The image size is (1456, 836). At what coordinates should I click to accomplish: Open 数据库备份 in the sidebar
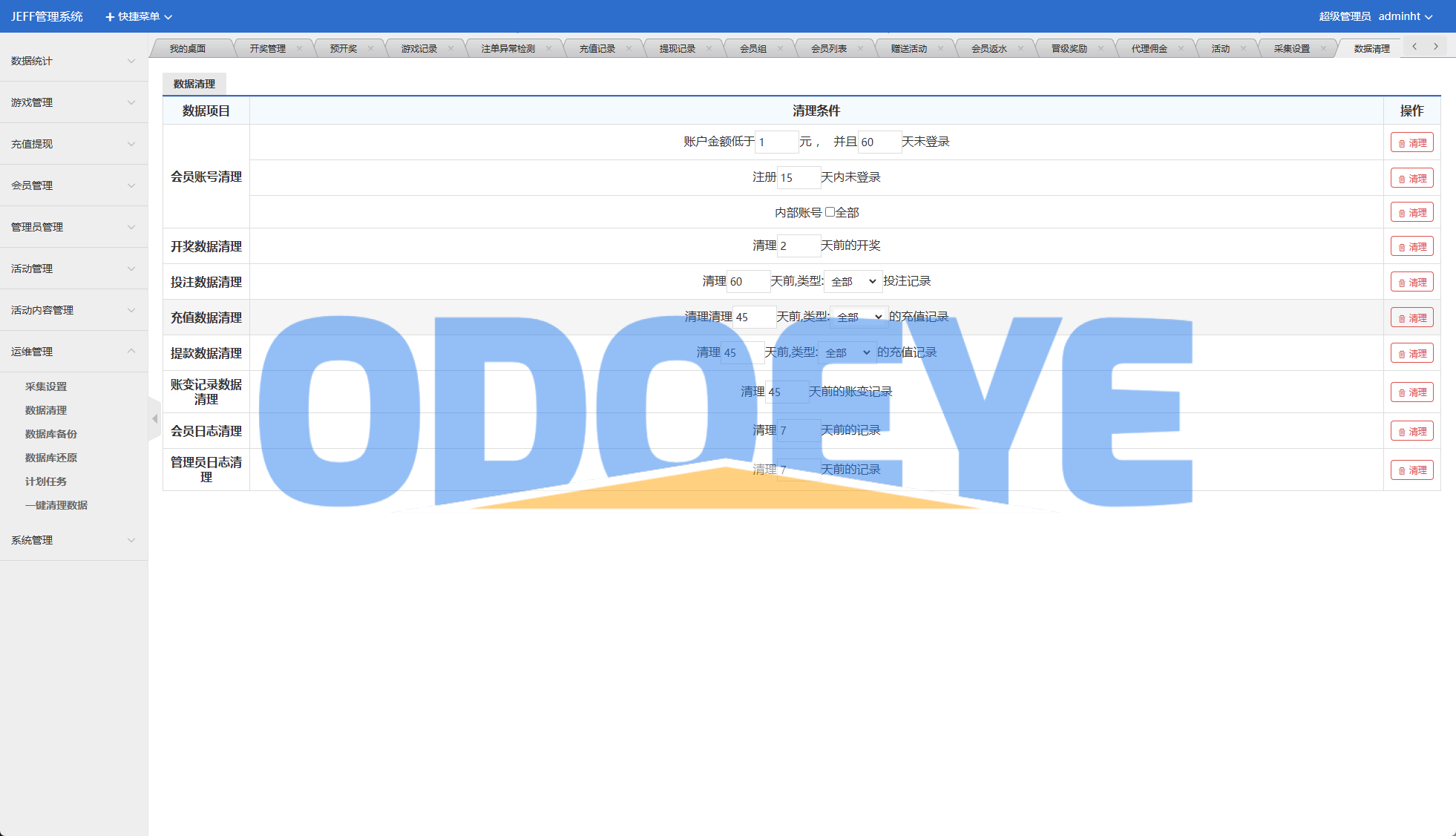[x=51, y=434]
